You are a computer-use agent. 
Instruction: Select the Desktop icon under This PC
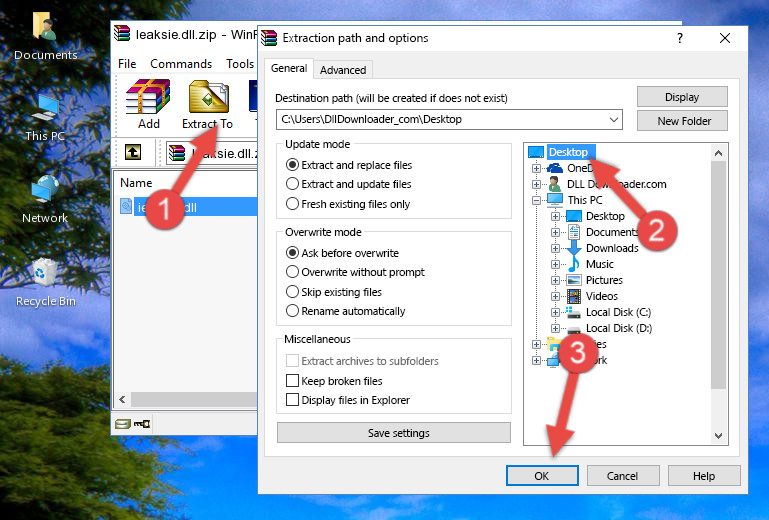573,216
